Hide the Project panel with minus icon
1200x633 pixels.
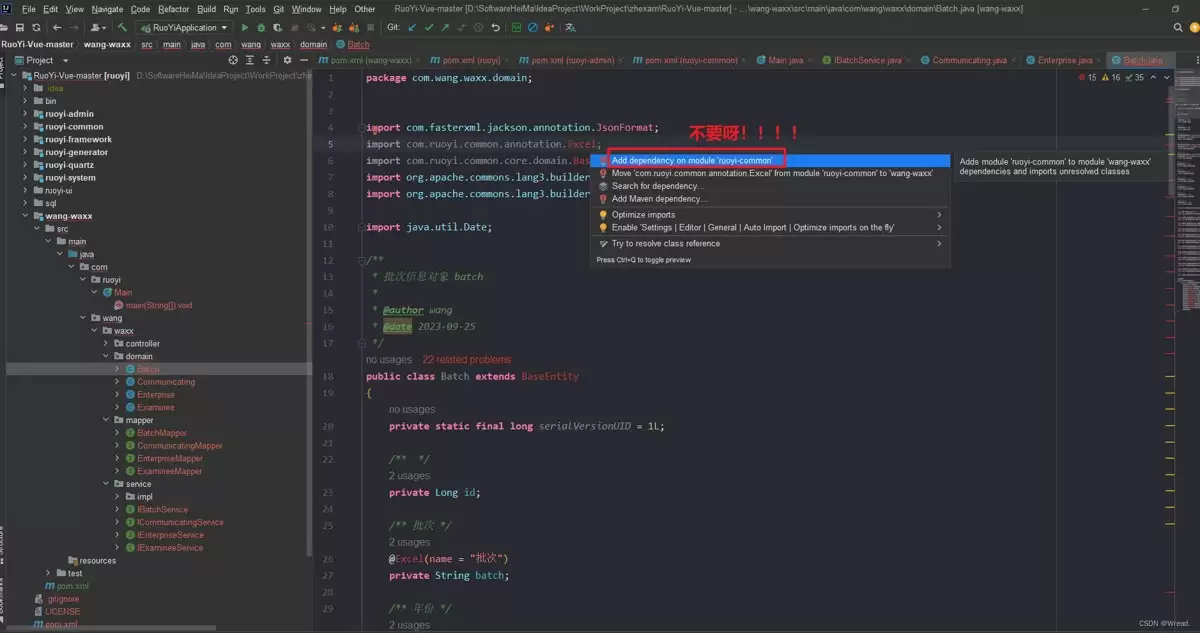click(x=303, y=60)
